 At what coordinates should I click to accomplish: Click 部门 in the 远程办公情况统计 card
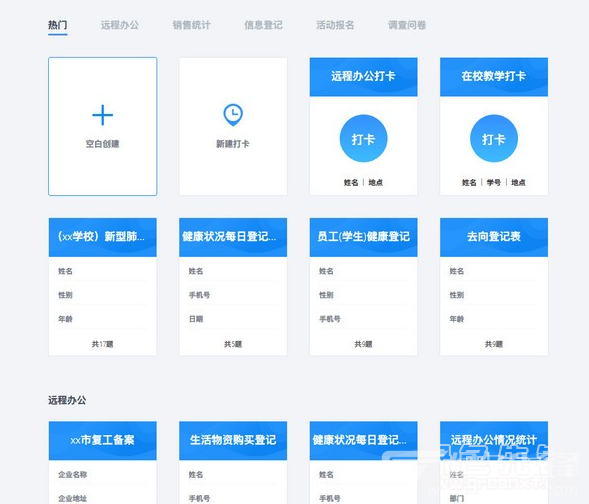click(x=457, y=499)
